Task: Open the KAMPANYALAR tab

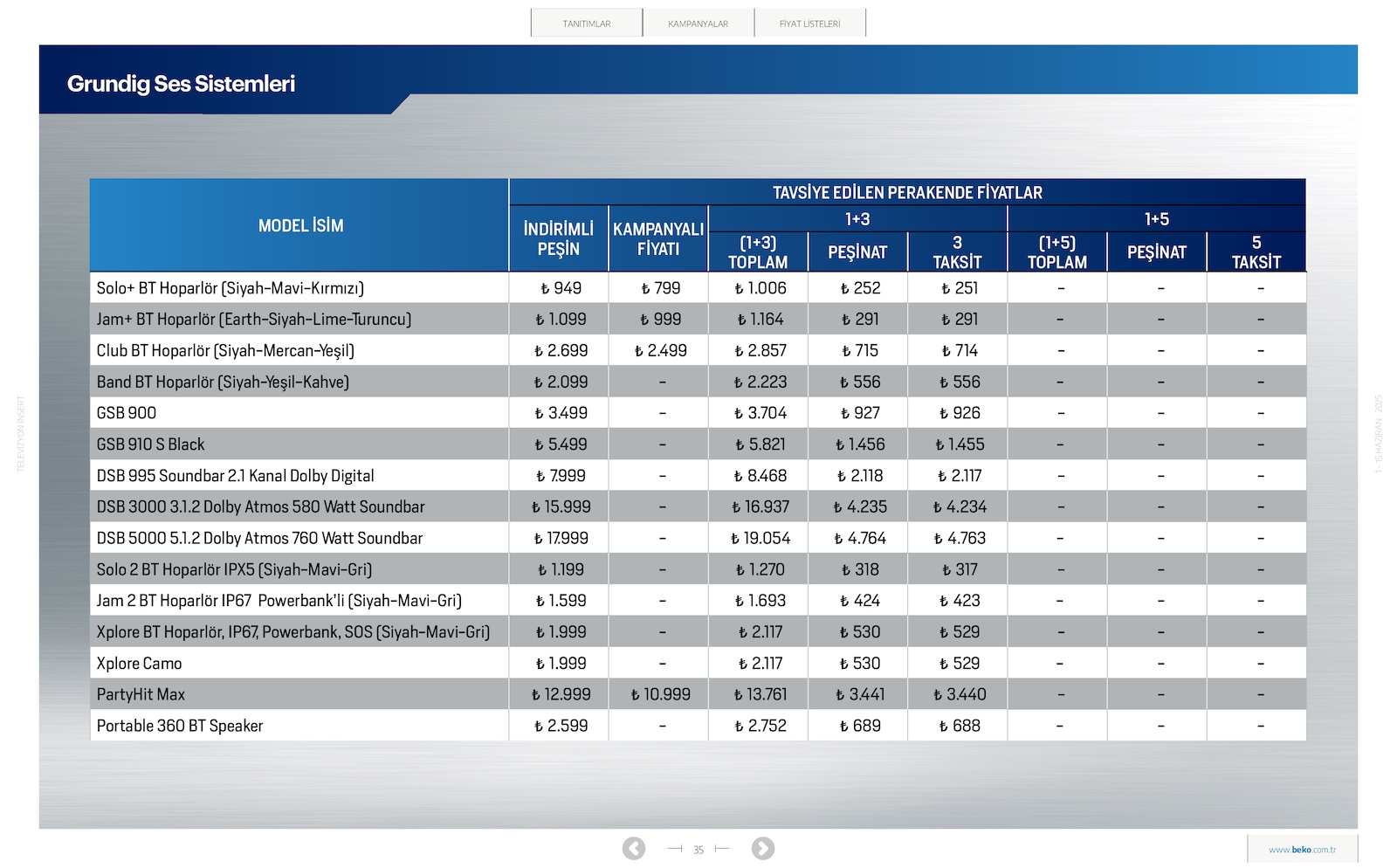Action: pos(698,23)
